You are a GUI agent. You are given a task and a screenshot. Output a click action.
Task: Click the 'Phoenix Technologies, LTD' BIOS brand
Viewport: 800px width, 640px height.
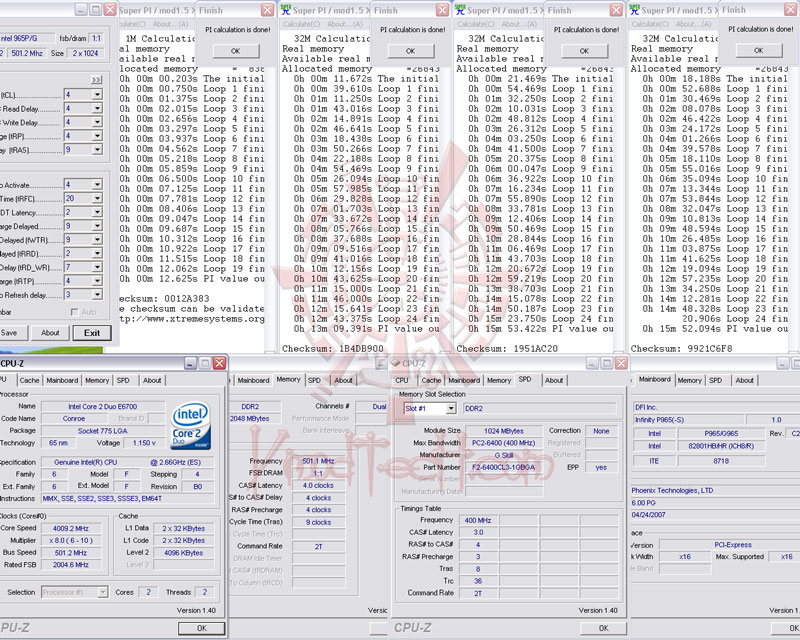pyautogui.click(x=672, y=490)
